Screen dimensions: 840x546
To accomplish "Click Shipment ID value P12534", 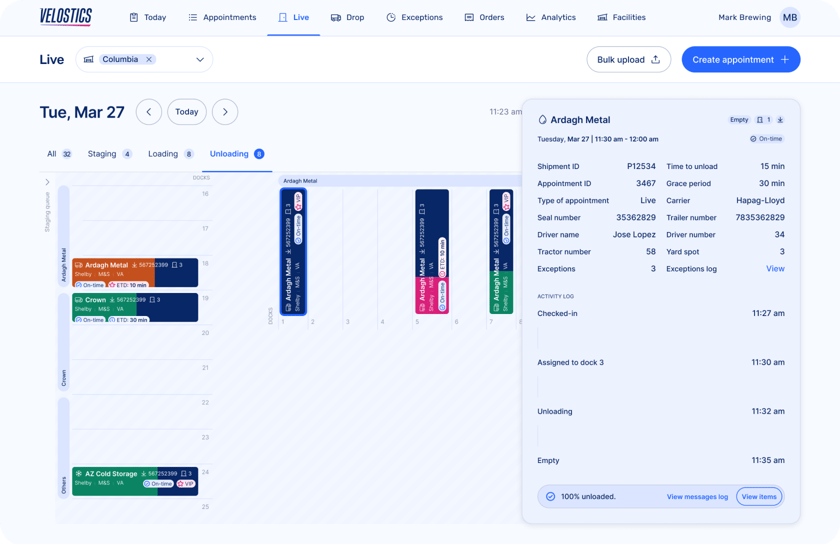I will click(641, 166).
